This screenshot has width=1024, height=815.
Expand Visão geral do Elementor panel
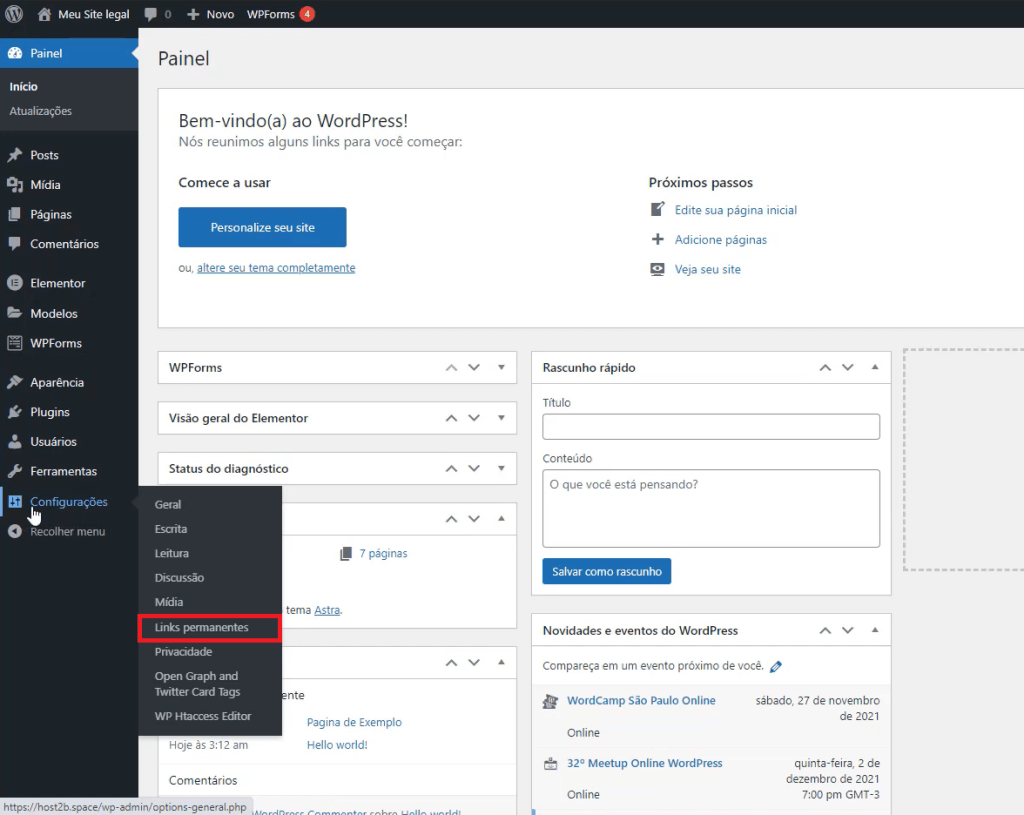click(502, 418)
